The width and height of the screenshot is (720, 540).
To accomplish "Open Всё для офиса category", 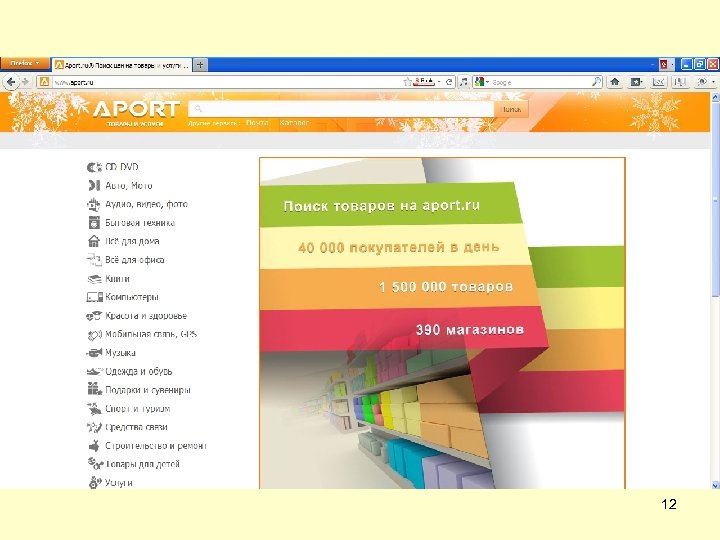I will click(135, 260).
